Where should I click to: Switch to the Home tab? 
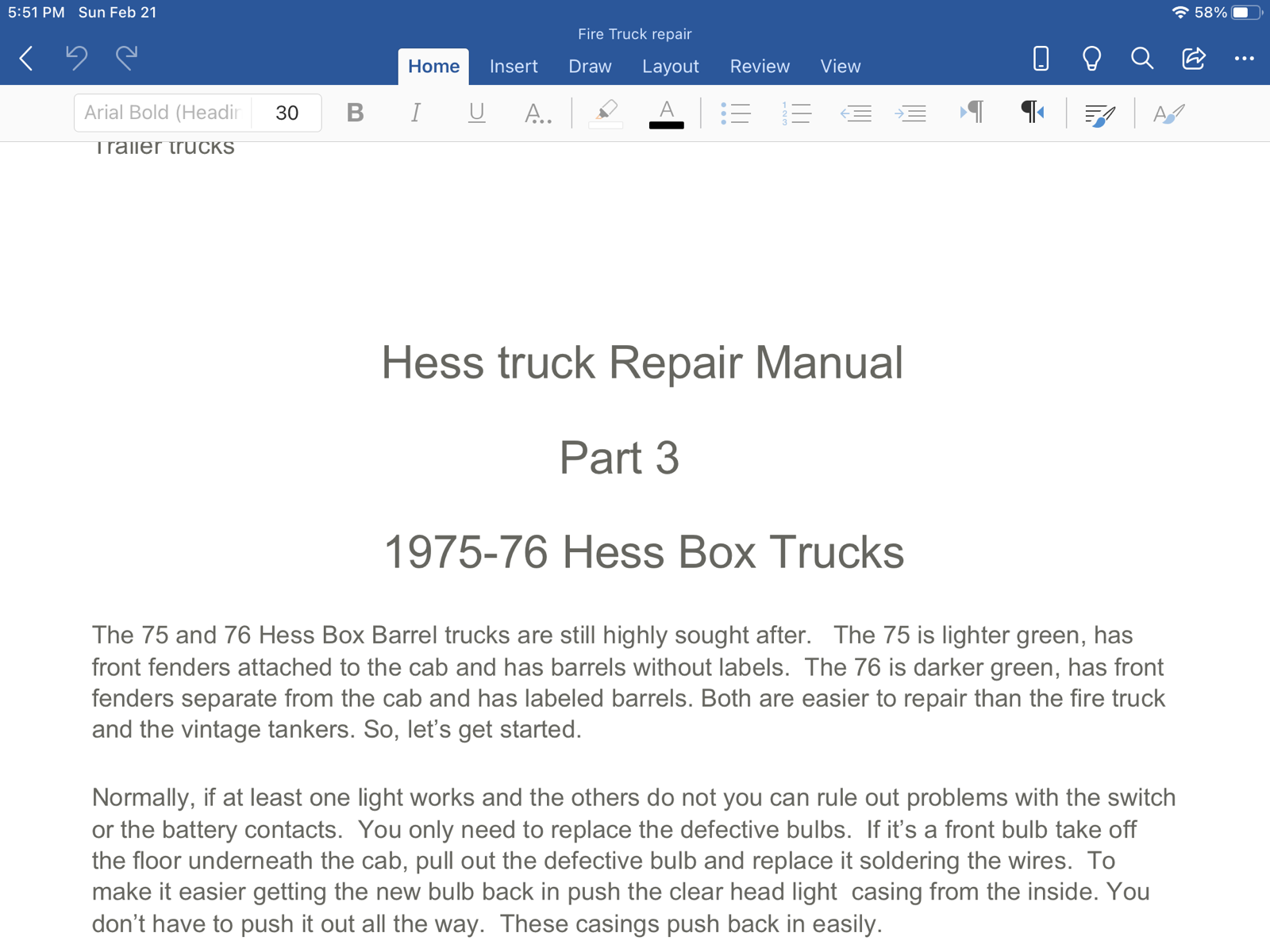pyautogui.click(x=433, y=67)
